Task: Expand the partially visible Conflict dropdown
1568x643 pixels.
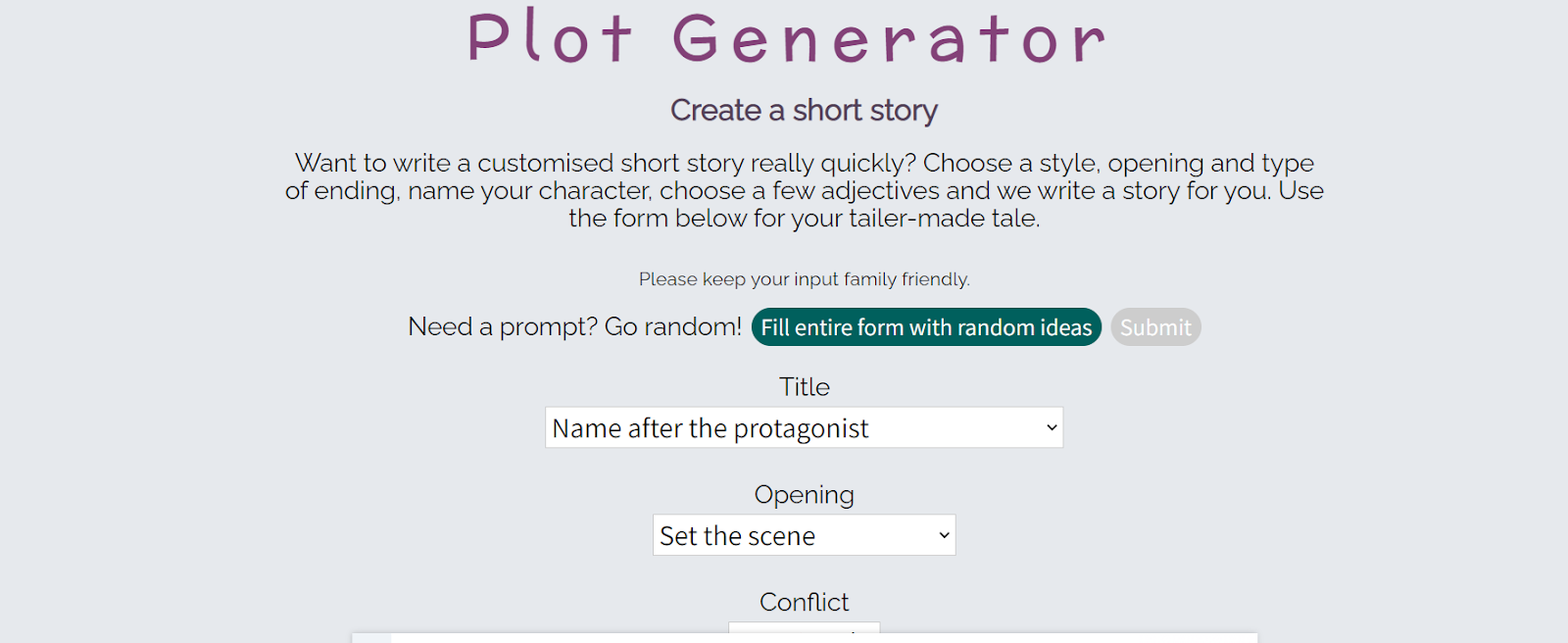Action: pyautogui.click(x=804, y=626)
